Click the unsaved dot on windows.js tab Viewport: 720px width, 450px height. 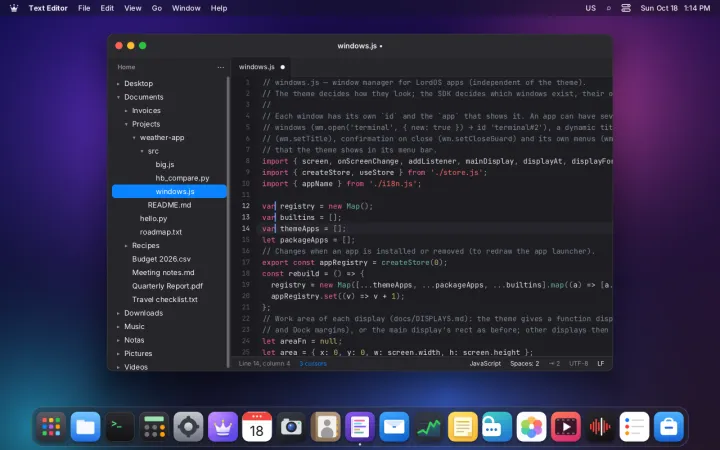click(x=282, y=67)
